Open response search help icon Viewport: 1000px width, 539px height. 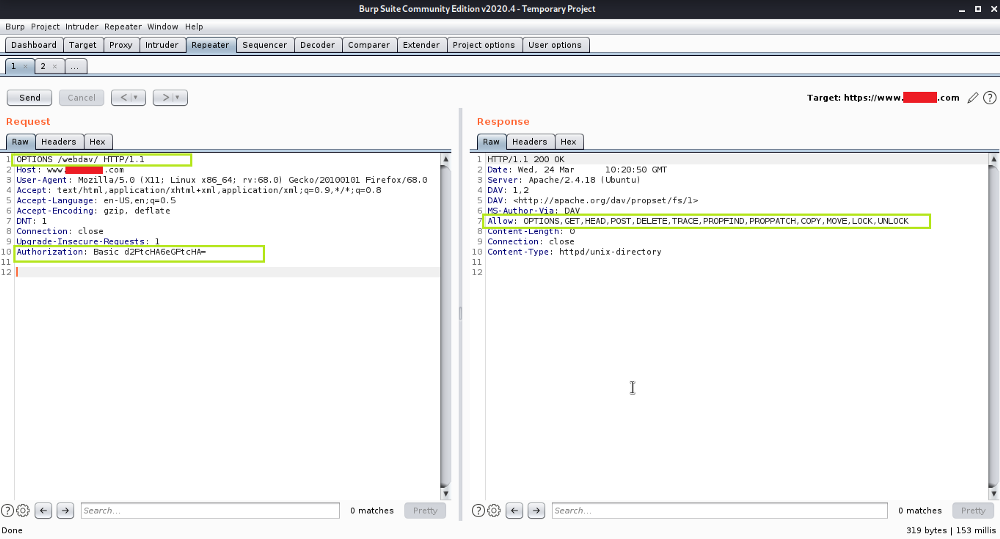coord(478,510)
